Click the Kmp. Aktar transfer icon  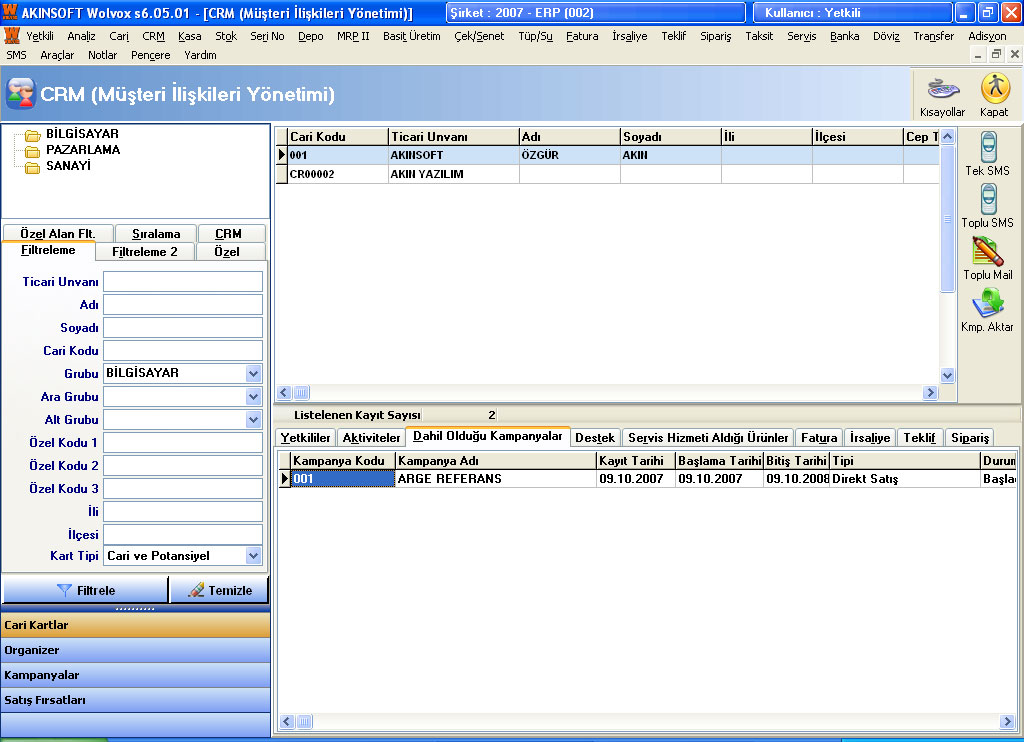tap(987, 310)
